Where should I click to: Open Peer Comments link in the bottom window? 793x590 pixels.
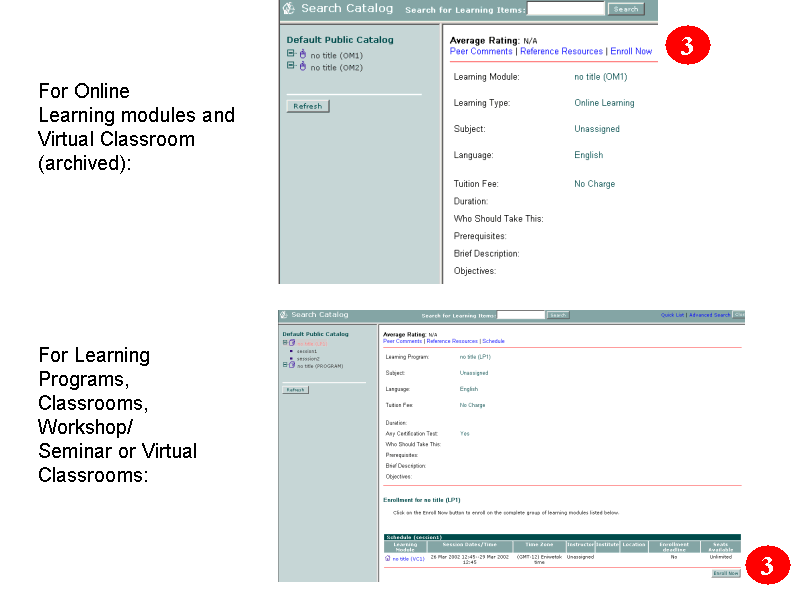tap(402, 341)
